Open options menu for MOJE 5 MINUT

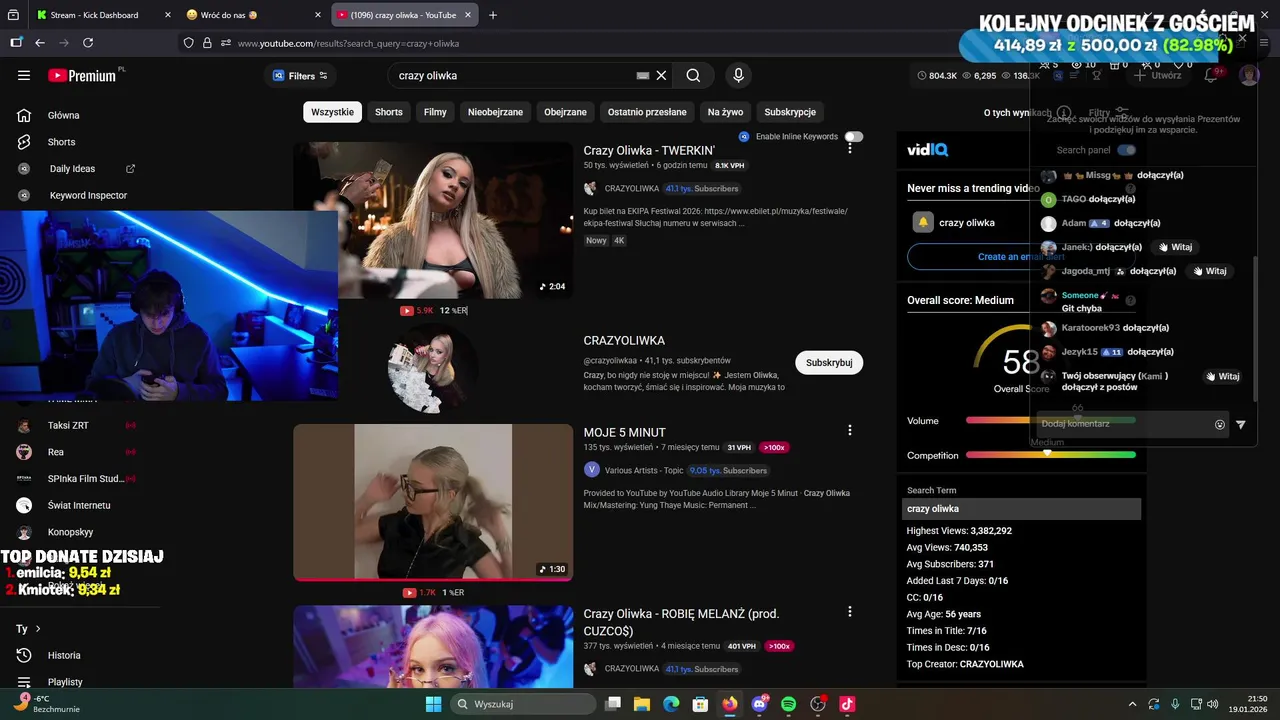tap(850, 430)
